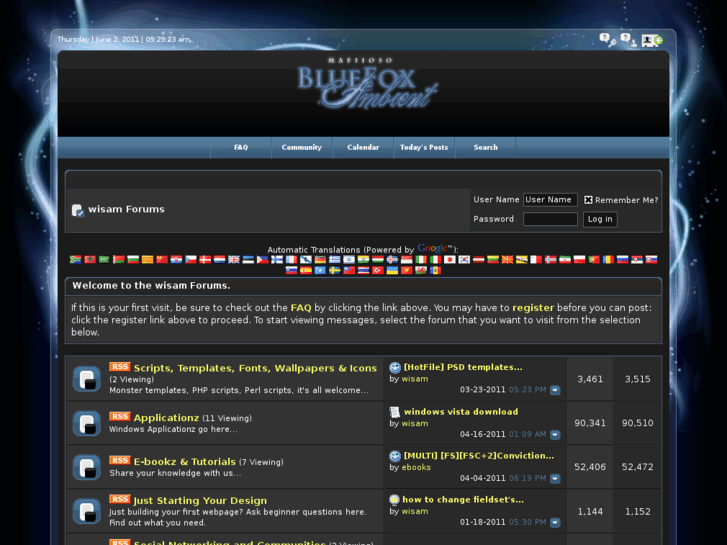Click the date and time text at top
The width and height of the screenshot is (727, 545).
124,39
